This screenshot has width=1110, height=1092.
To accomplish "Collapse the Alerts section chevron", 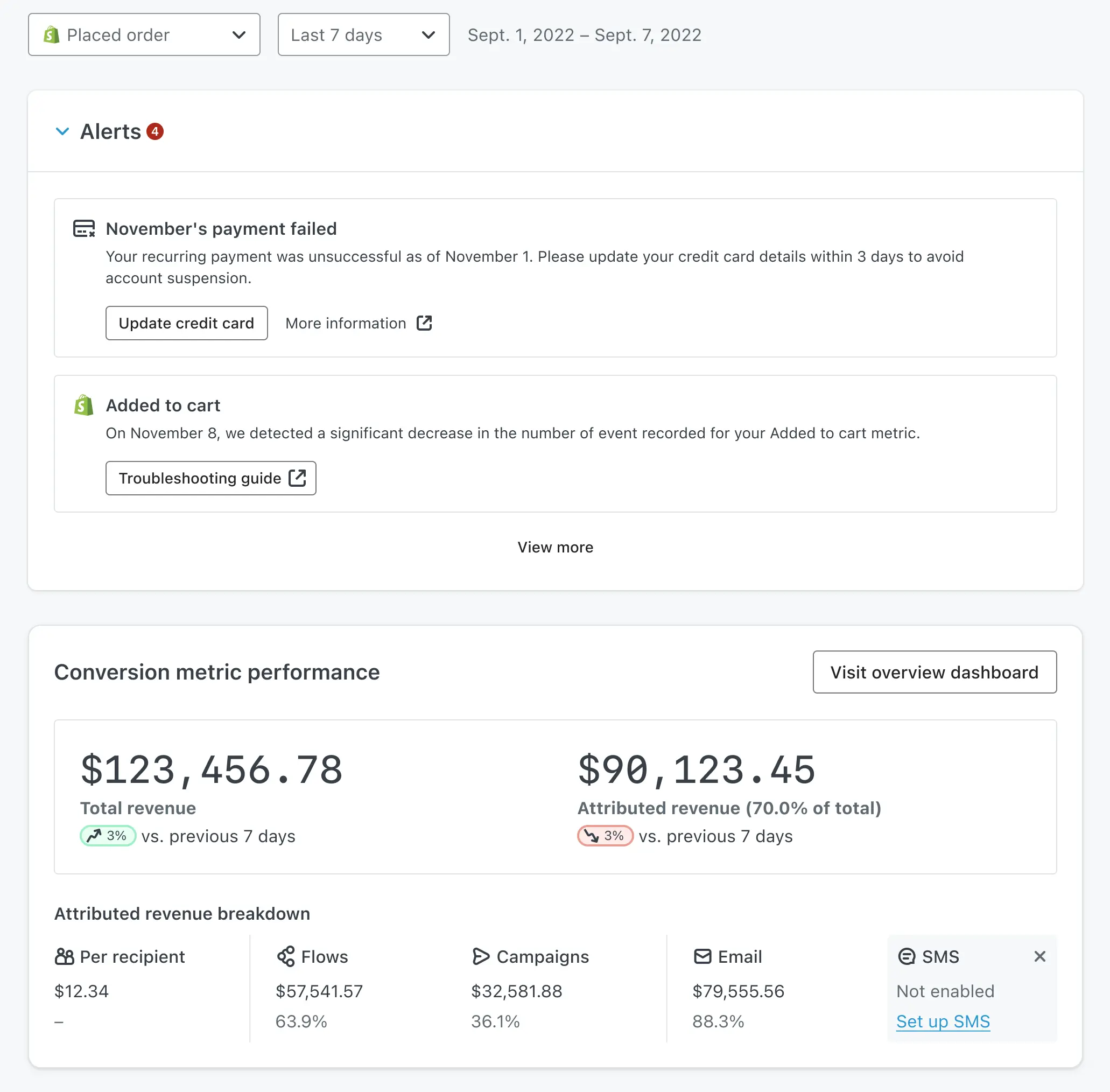I will (62, 131).
